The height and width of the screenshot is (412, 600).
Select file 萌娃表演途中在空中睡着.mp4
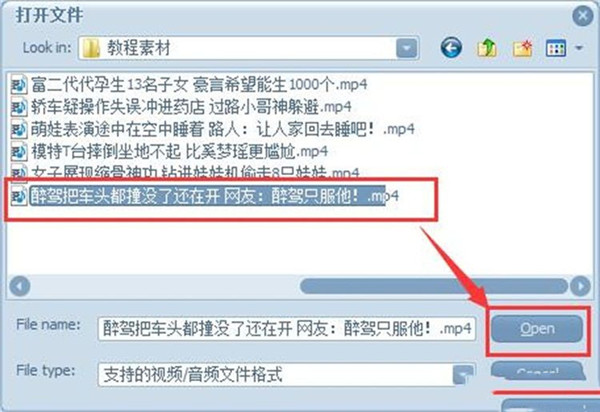tap(223, 129)
